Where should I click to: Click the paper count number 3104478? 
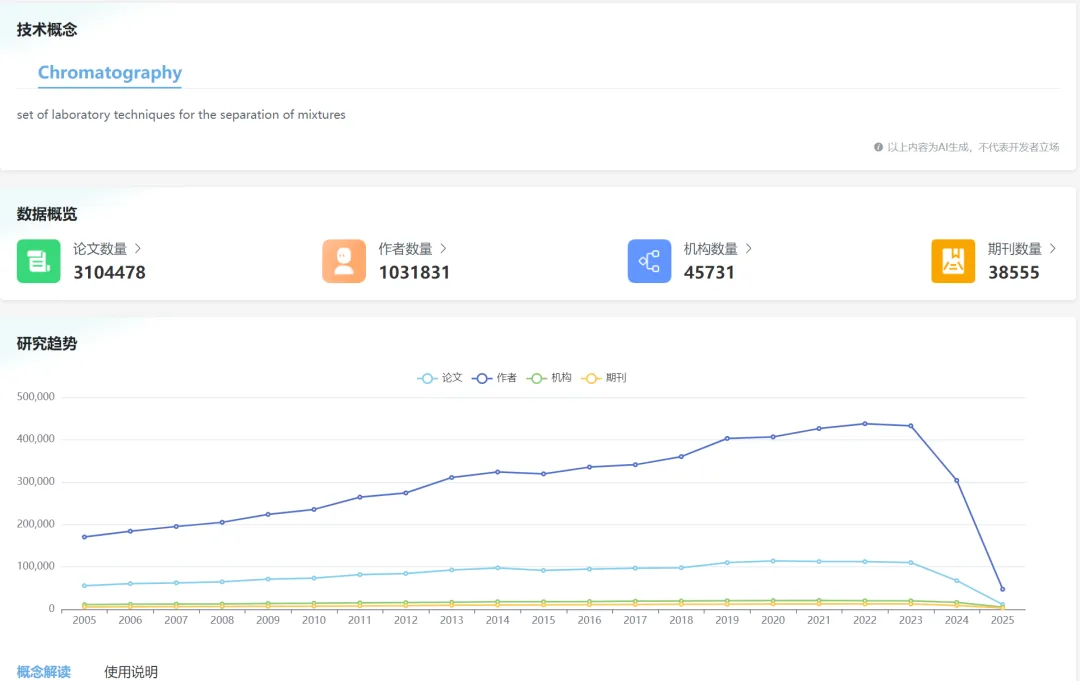(109, 272)
